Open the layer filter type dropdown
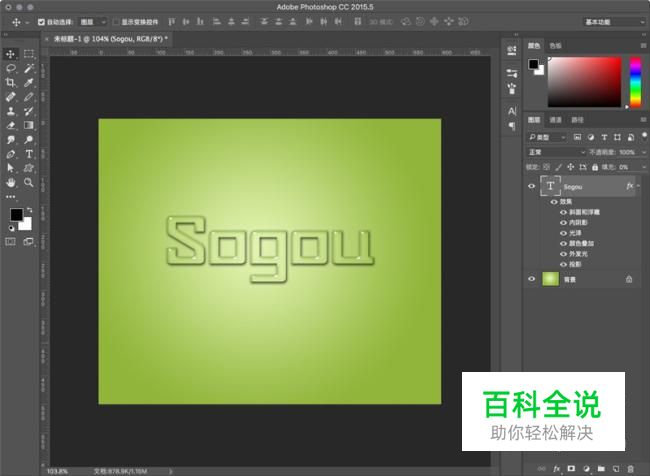The image size is (650, 476). pos(547,137)
